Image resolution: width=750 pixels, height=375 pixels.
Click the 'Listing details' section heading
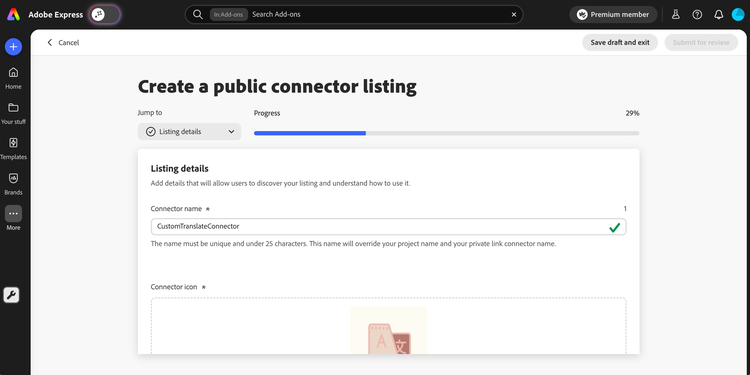(179, 168)
